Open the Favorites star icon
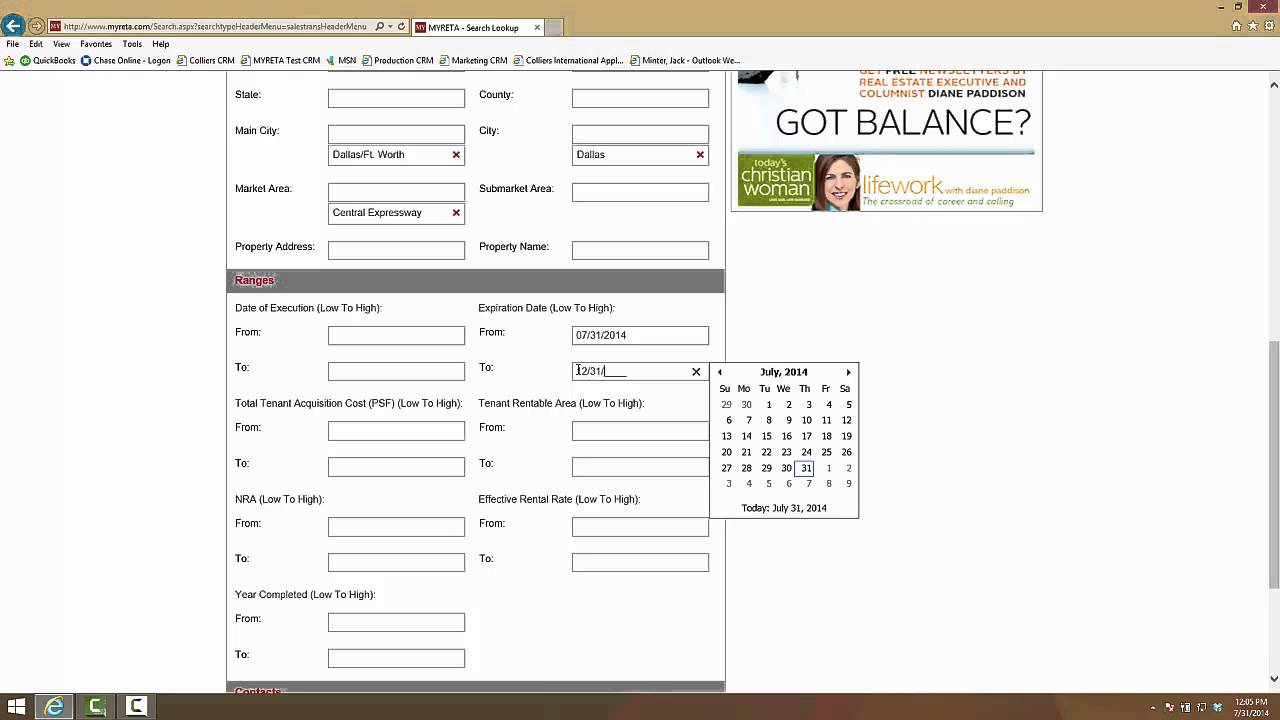Image resolution: width=1280 pixels, height=720 pixels. click(x=1253, y=26)
